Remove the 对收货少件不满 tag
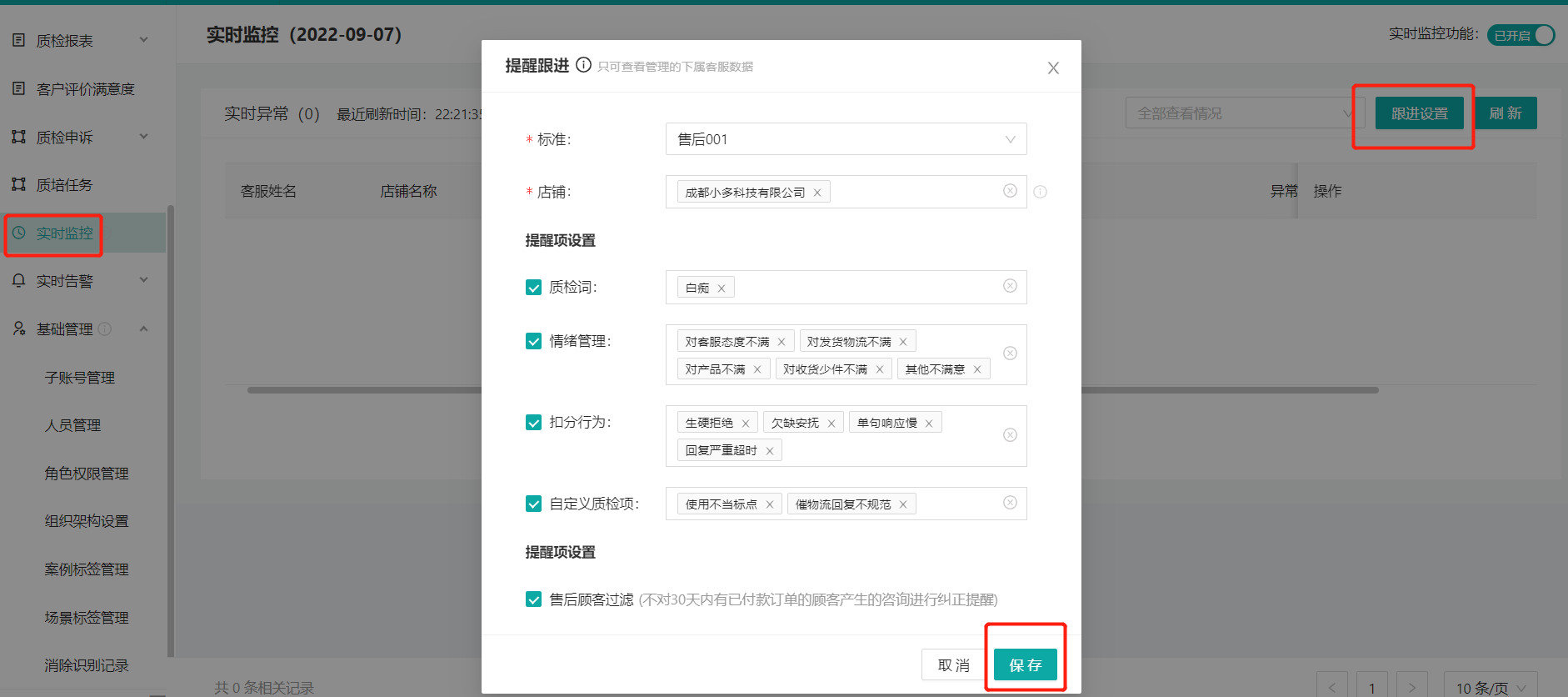Image resolution: width=1568 pixels, height=697 pixels. click(880, 369)
